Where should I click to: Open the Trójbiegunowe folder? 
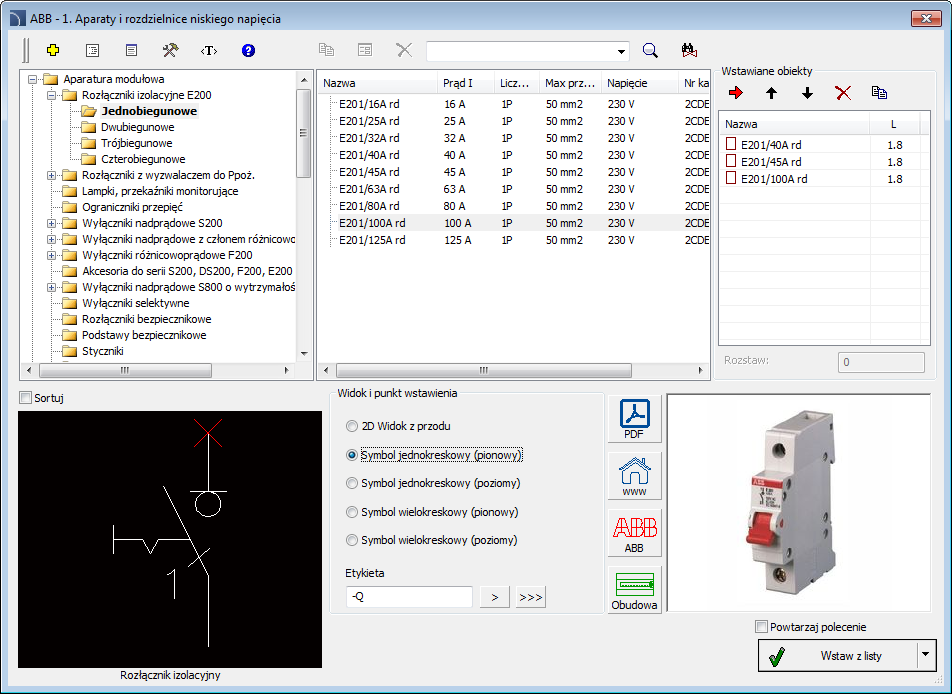coord(137,143)
